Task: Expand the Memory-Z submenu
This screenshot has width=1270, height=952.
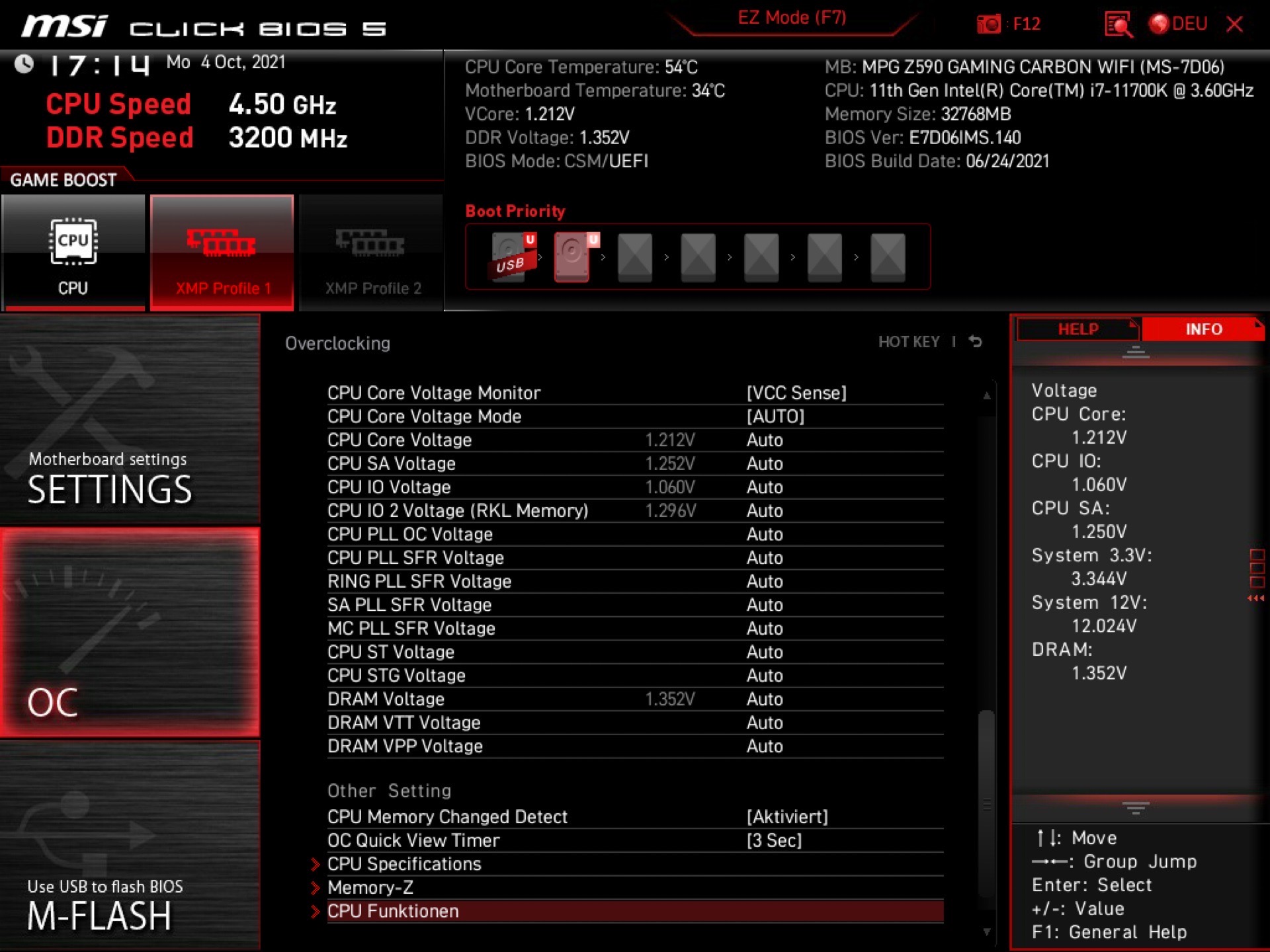Action: (370, 888)
